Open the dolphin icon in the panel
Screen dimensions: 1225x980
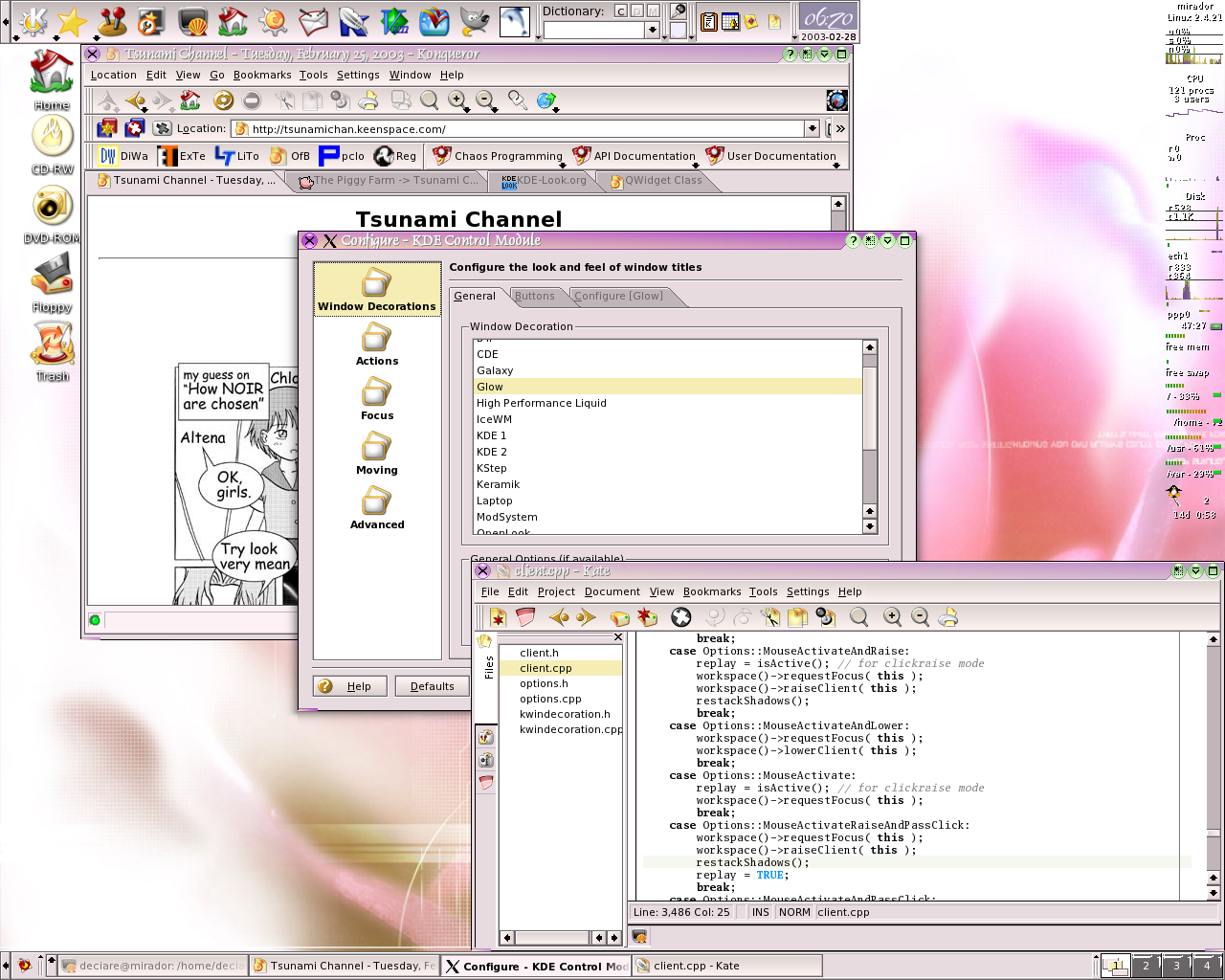[515, 21]
